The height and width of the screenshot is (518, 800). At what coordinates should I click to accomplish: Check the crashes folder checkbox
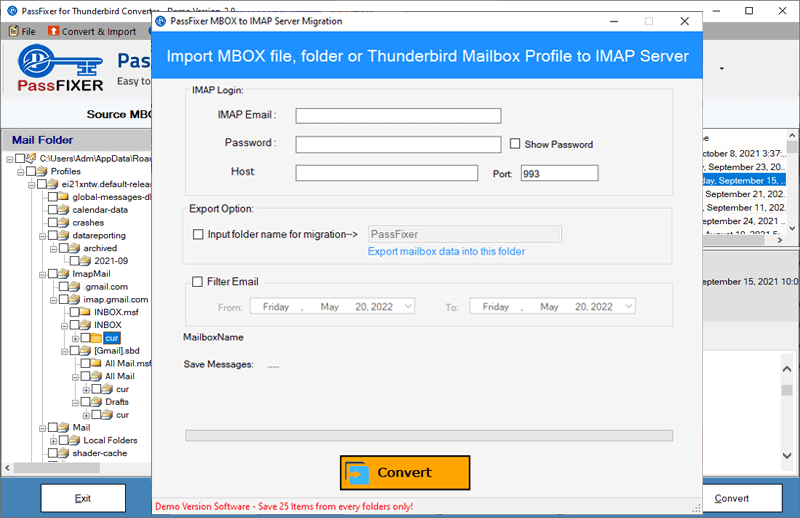[x=53, y=223]
